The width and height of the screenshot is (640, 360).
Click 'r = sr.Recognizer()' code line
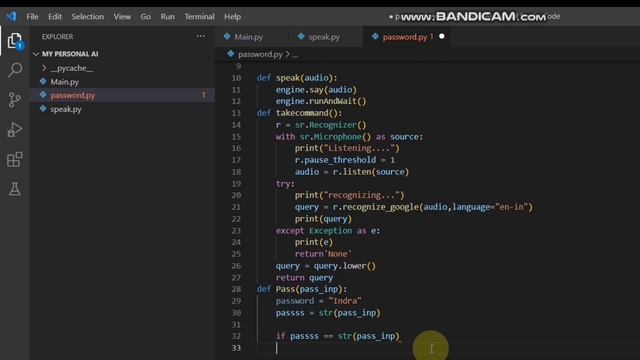(x=321, y=125)
